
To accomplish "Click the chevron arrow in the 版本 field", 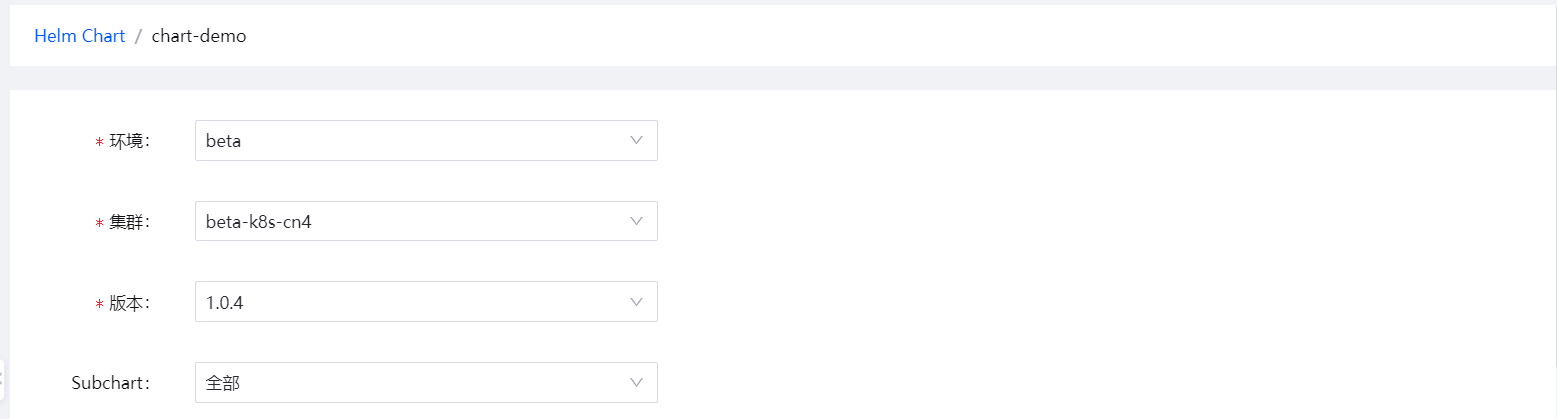I will pyautogui.click(x=636, y=302).
